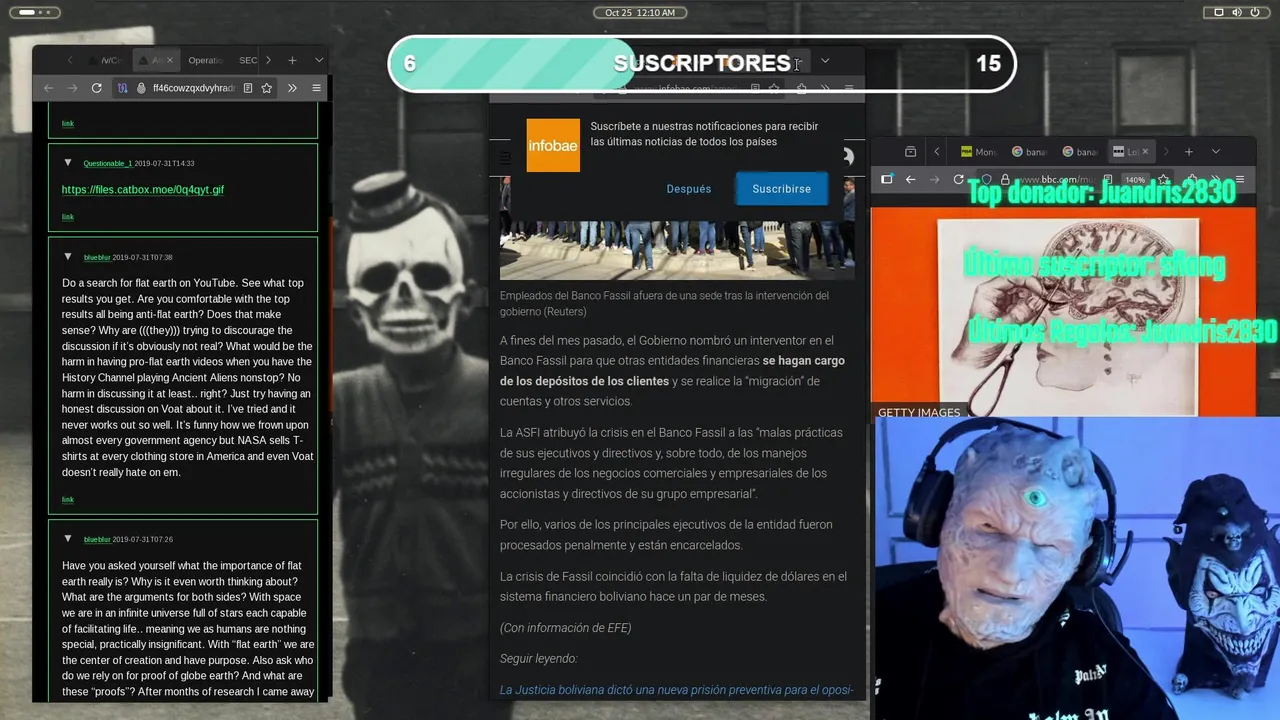1280x720 pixels.
Task: Open the files.catbox.moe gif link
Action: (143, 189)
